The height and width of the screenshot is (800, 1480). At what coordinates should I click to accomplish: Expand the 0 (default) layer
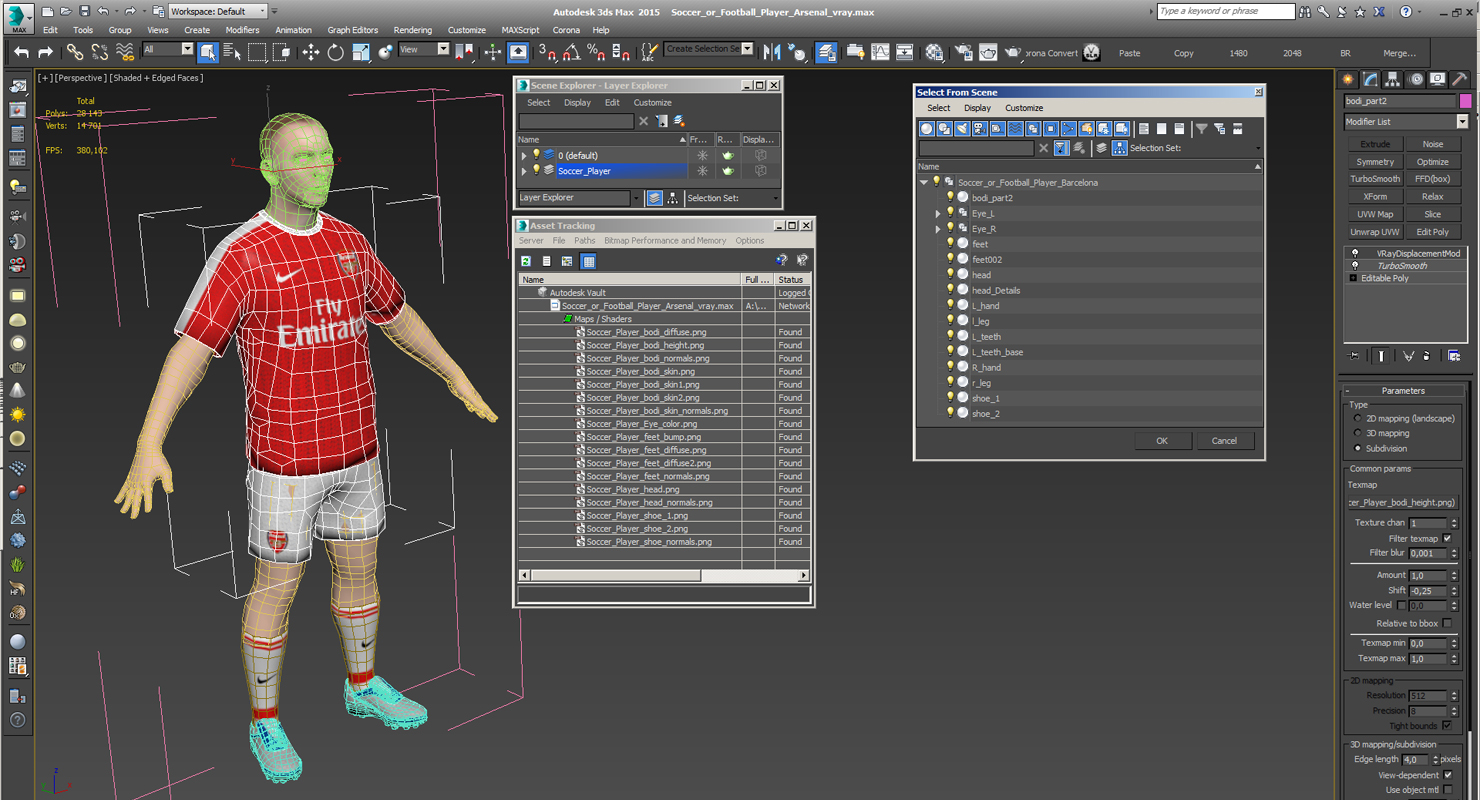coord(524,156)
